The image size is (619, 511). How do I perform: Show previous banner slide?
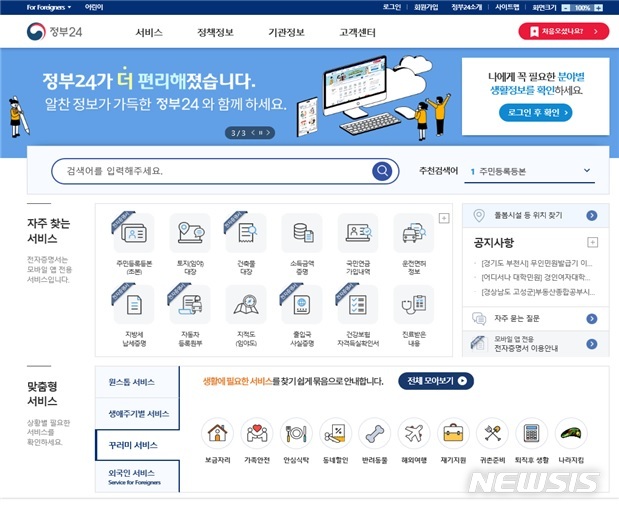tap(253, 133)
